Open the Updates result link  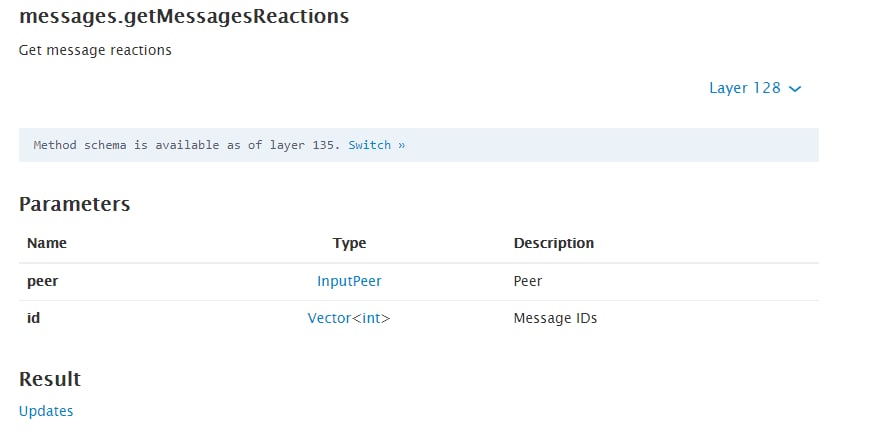point(46,411)
